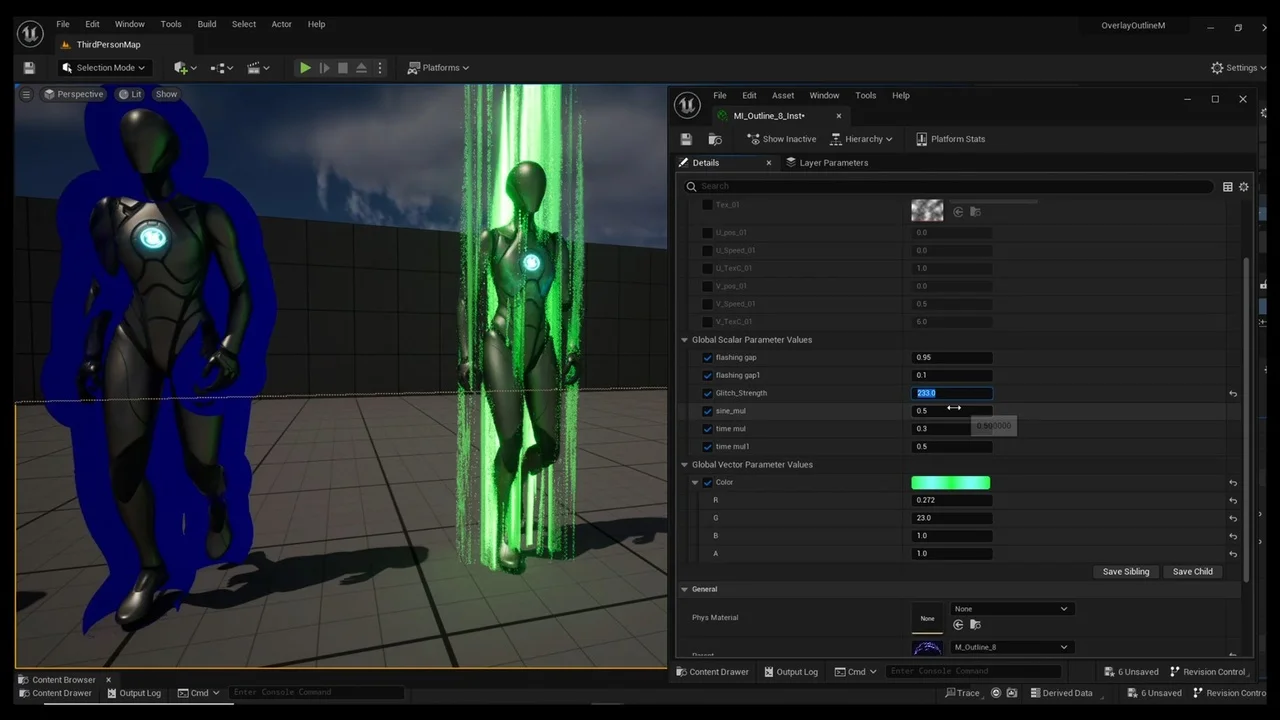1280x720 pixels.
Task: Open the details panel settings gear
Action: click(x=1243, y=187)
